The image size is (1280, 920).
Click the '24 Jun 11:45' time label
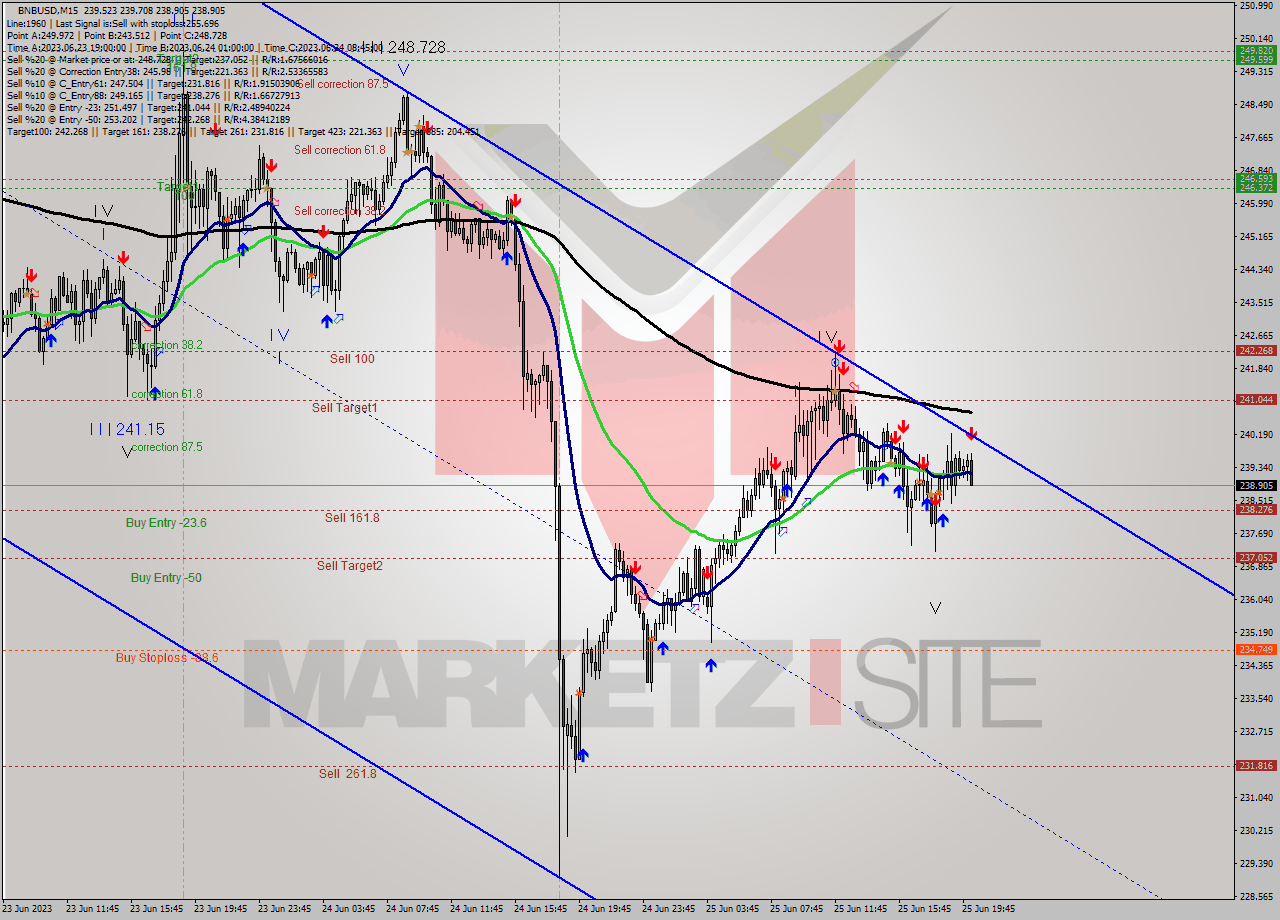(x=477, y=909)
